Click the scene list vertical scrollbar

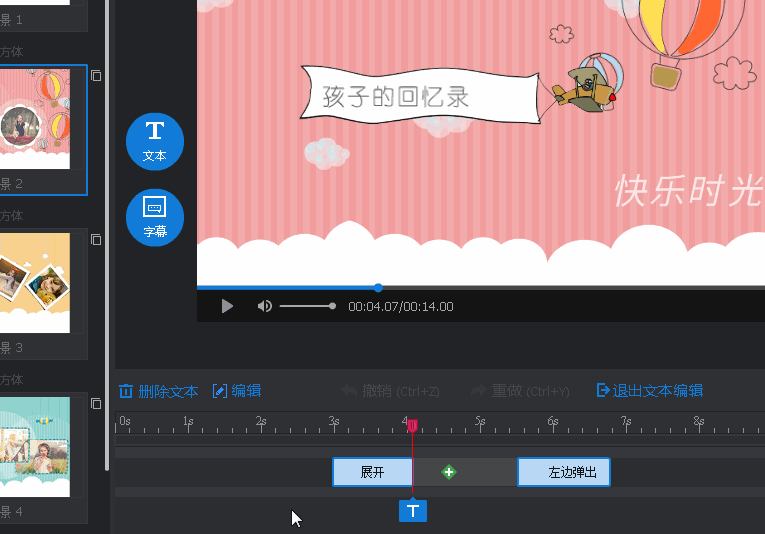point(107,234)
